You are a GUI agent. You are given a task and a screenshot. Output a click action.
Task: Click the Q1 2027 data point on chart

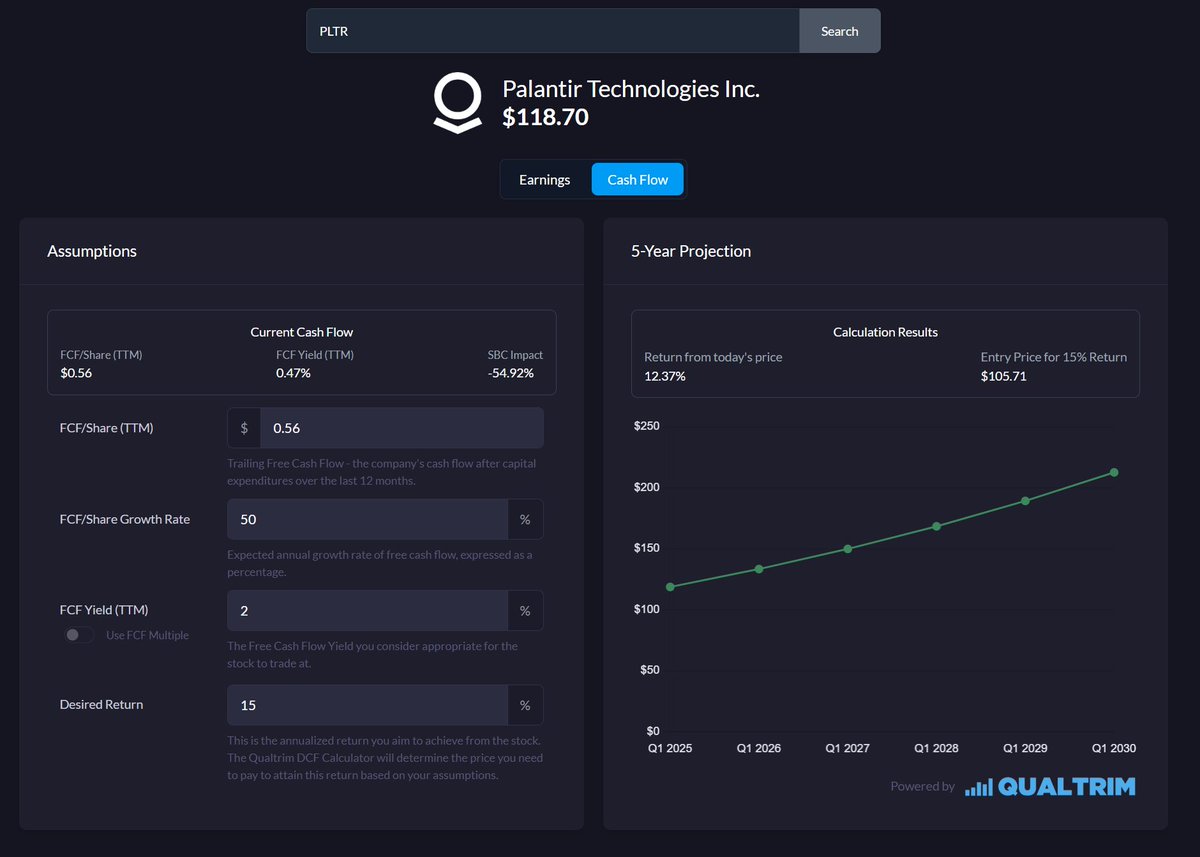[x=848, y=549]
